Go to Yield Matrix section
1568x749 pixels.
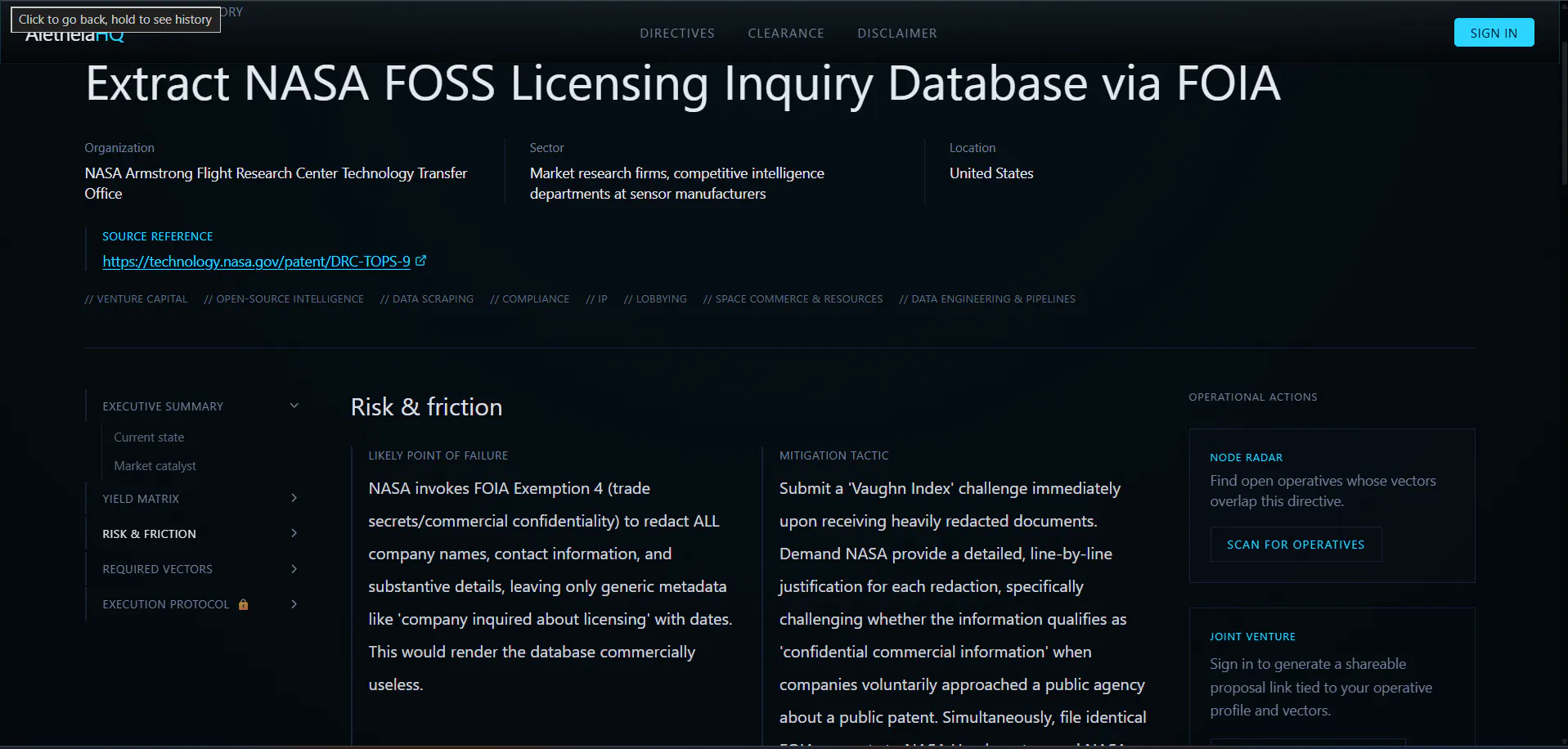(141, 499)
